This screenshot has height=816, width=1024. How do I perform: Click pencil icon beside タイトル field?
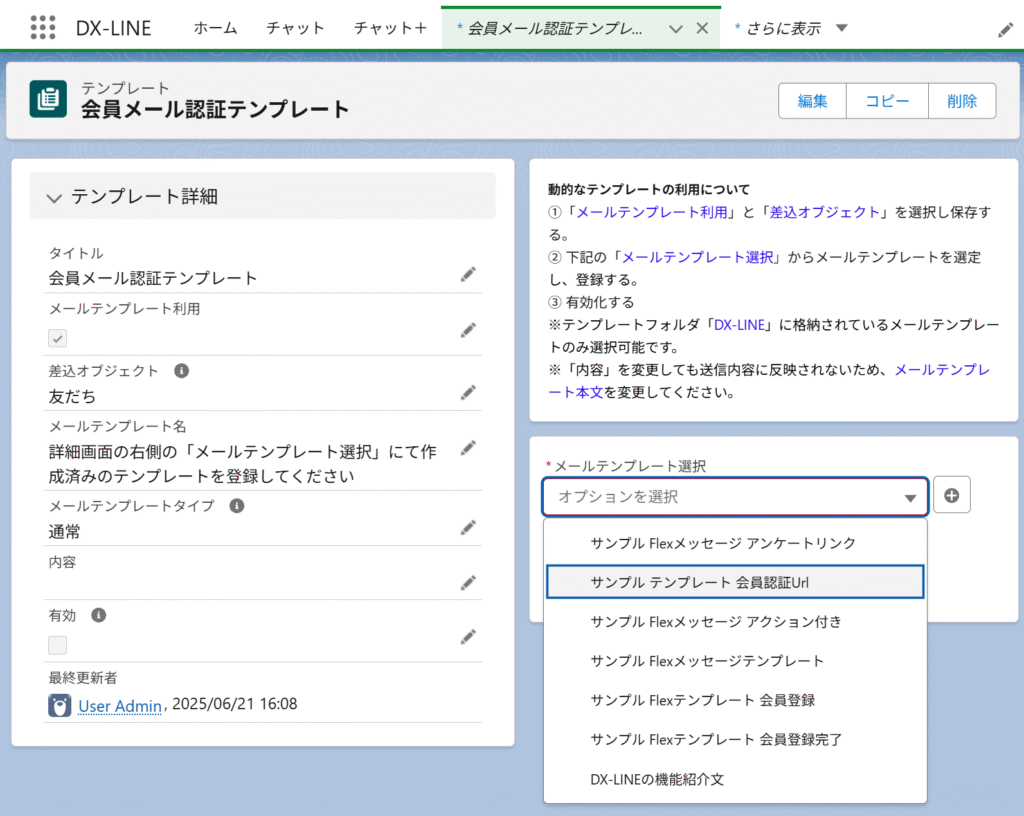tap(468, 274)
